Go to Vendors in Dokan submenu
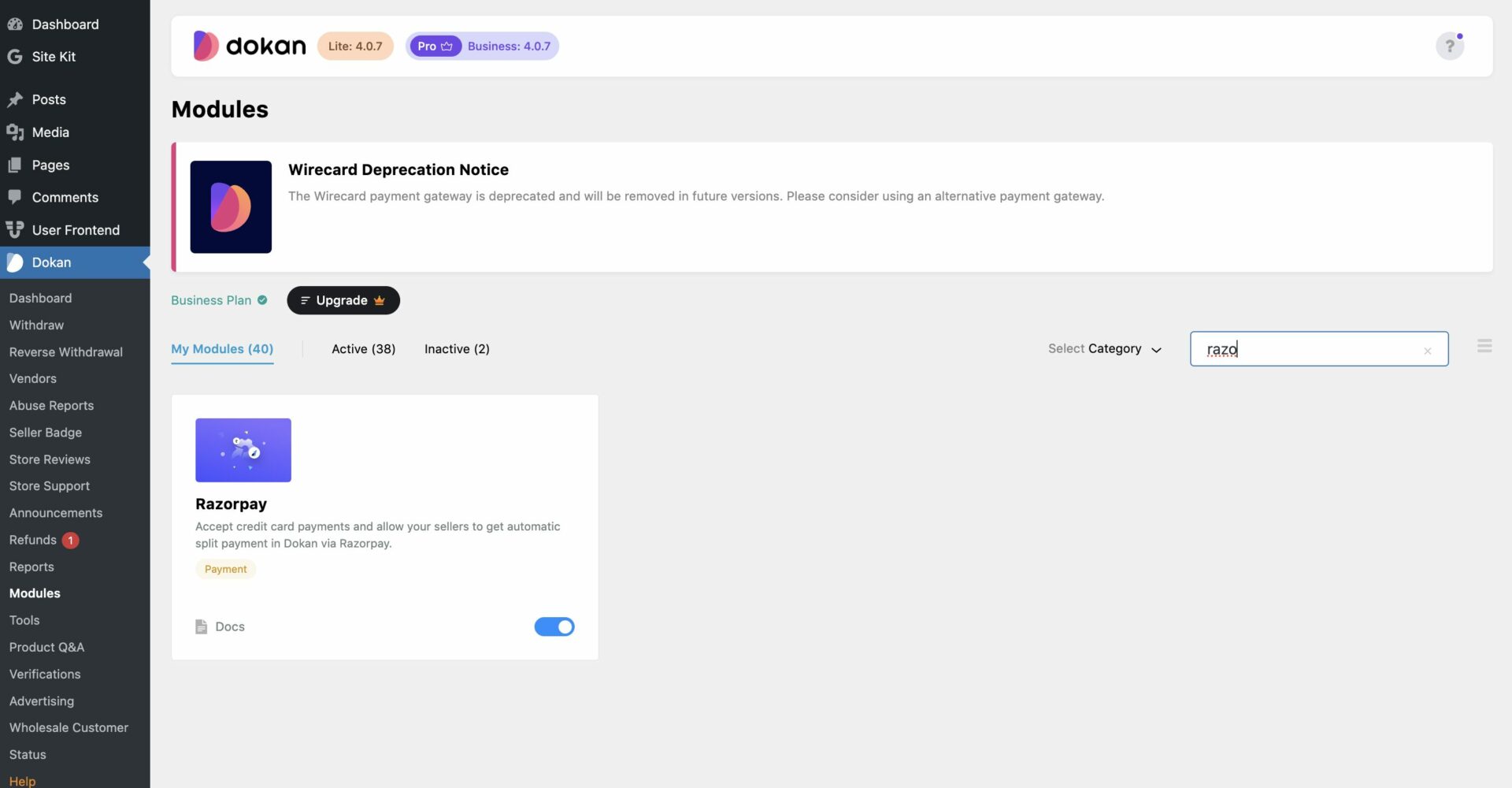This screenshot has height=788, width=1512. tap(33, 378)
